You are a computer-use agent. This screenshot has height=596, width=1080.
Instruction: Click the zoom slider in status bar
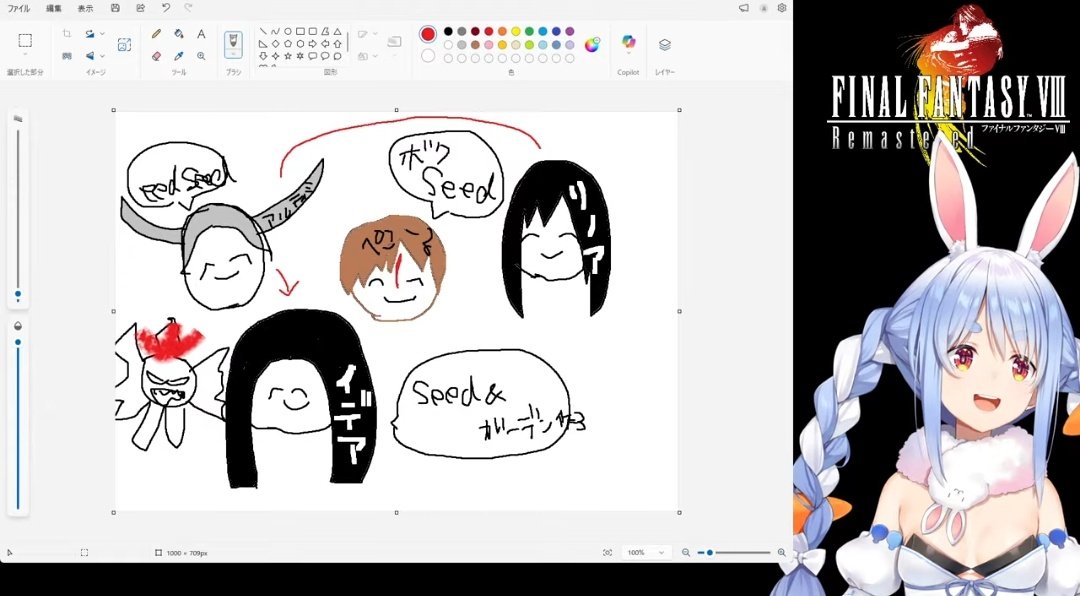[734, 553]
